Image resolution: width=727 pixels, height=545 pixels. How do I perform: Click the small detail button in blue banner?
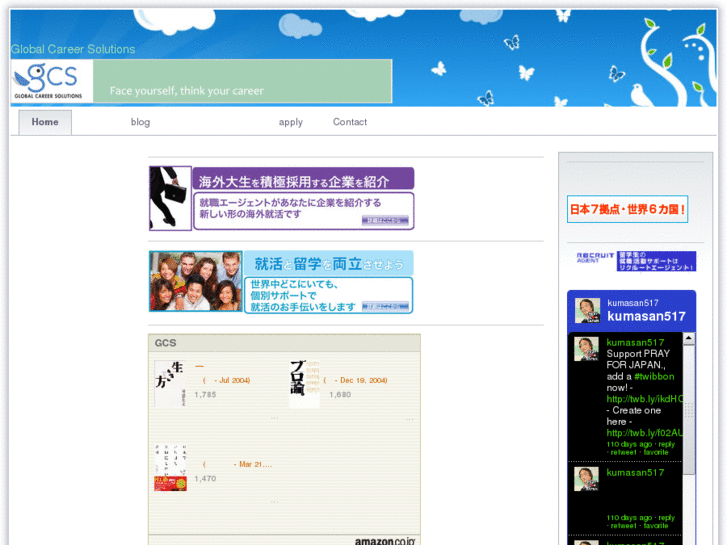tap(385, 306)
